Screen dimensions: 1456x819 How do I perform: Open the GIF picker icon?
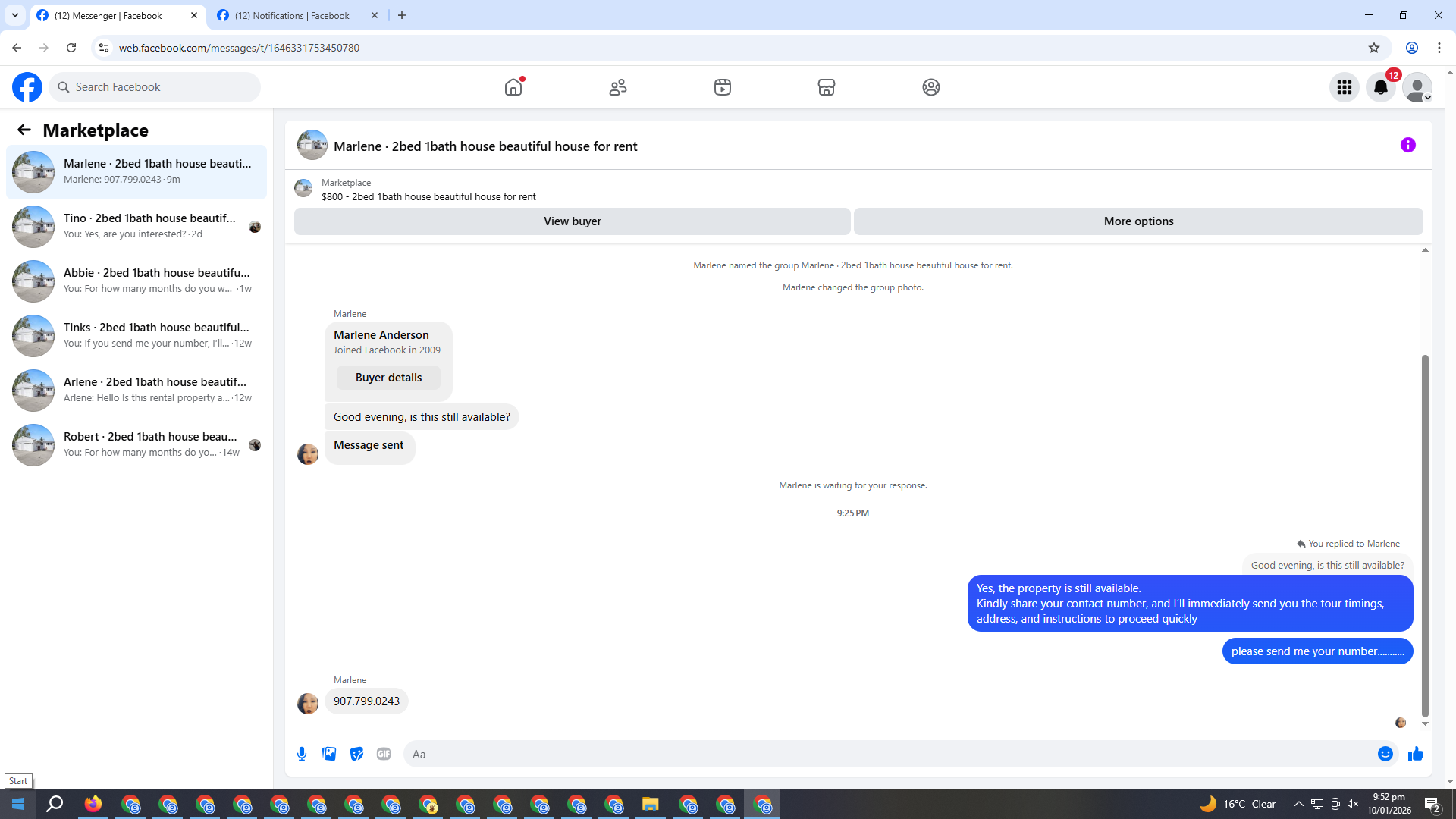[384, 754]
